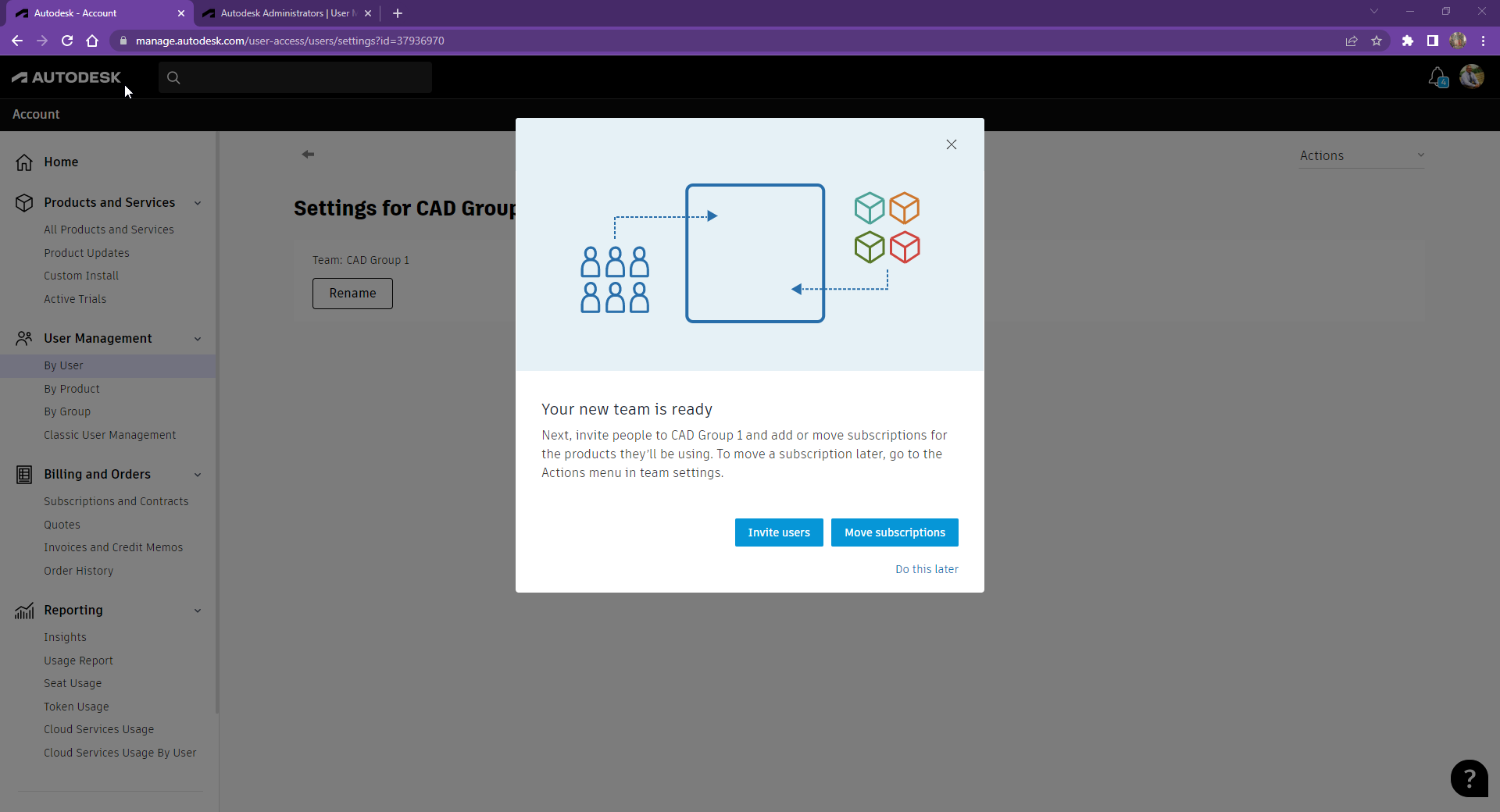Open browser extensions puzzle icon
The height and width of the screenshot is (812, 1500).
click(1408, 41)
